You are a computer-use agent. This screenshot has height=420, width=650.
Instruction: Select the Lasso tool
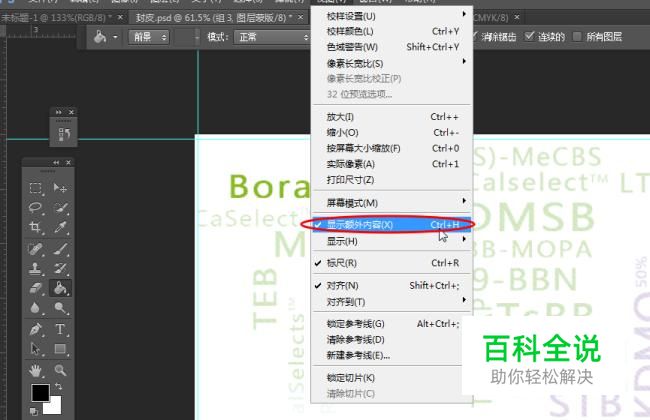[x=36, y=207]
